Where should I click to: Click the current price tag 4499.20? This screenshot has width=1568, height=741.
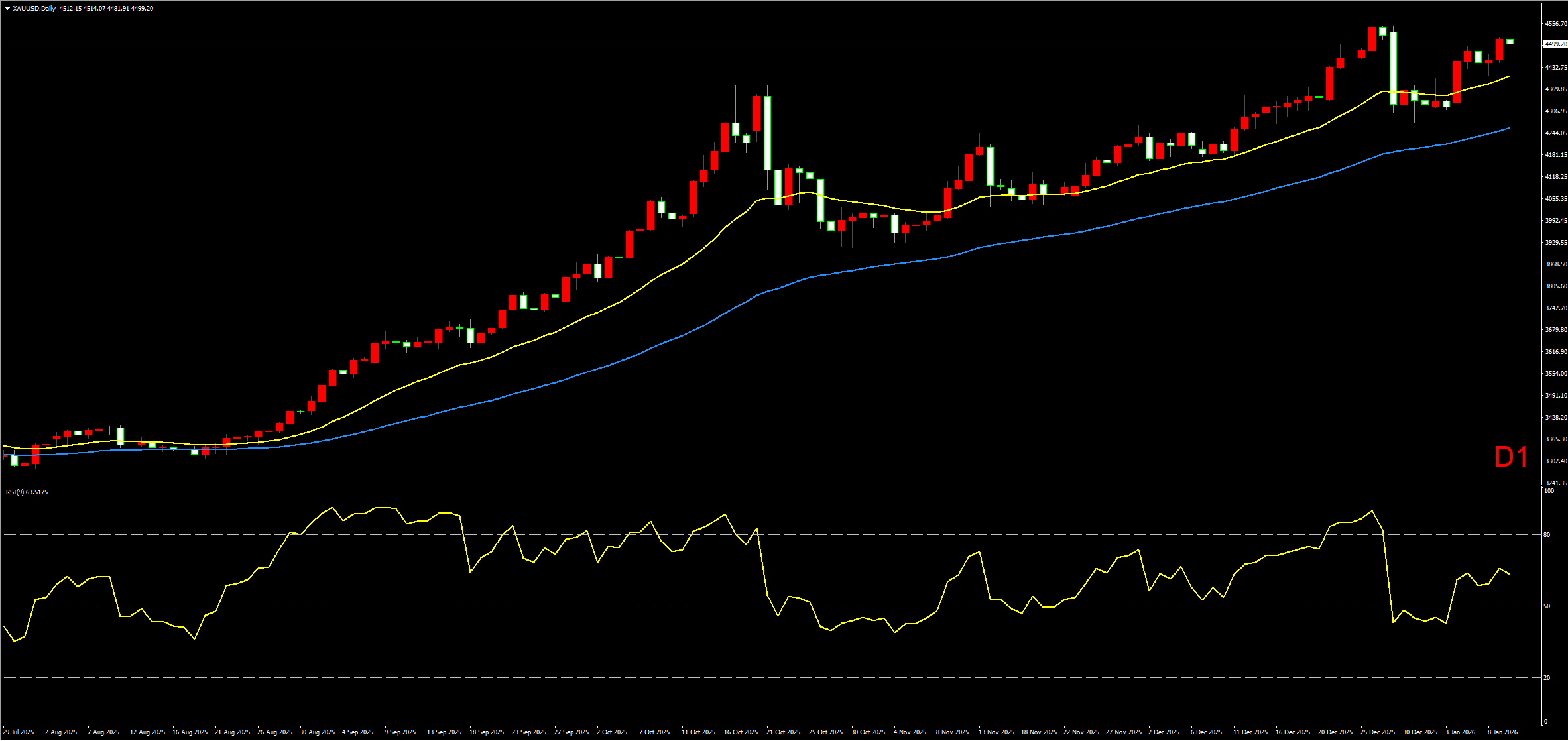click(1555, 44)
